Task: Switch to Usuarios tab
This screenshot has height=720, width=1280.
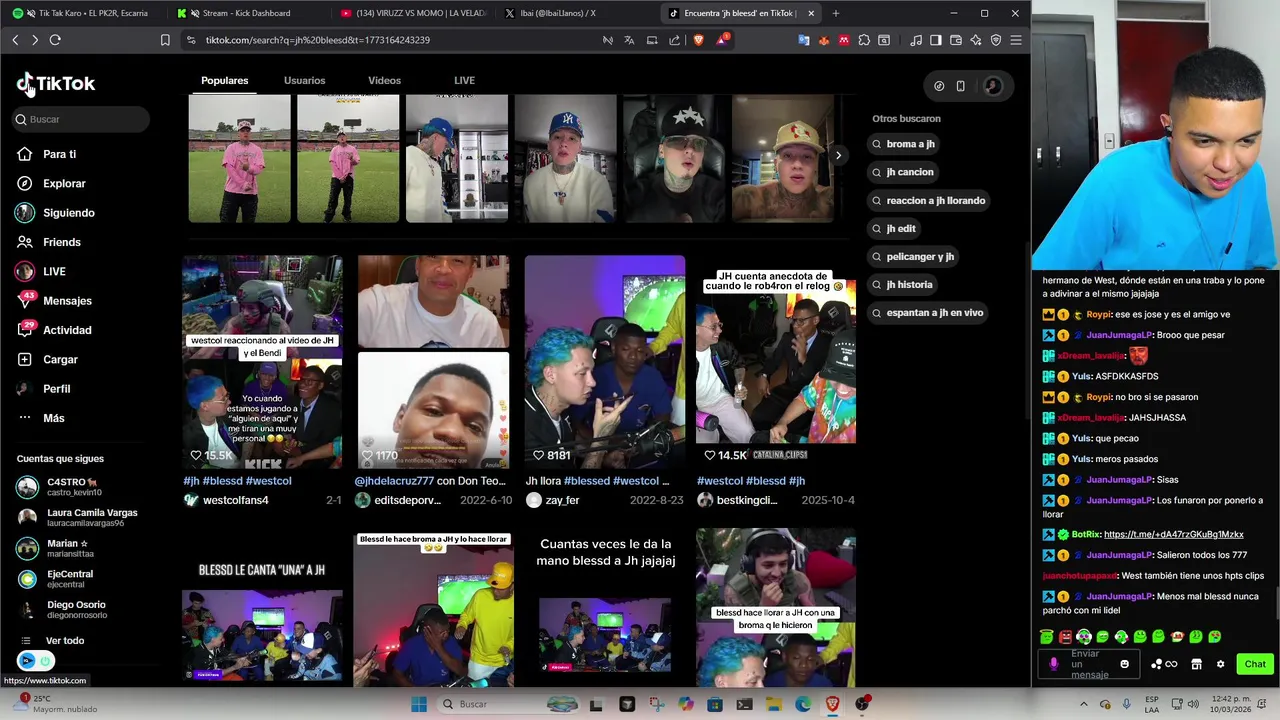Action: pos(304,81)
